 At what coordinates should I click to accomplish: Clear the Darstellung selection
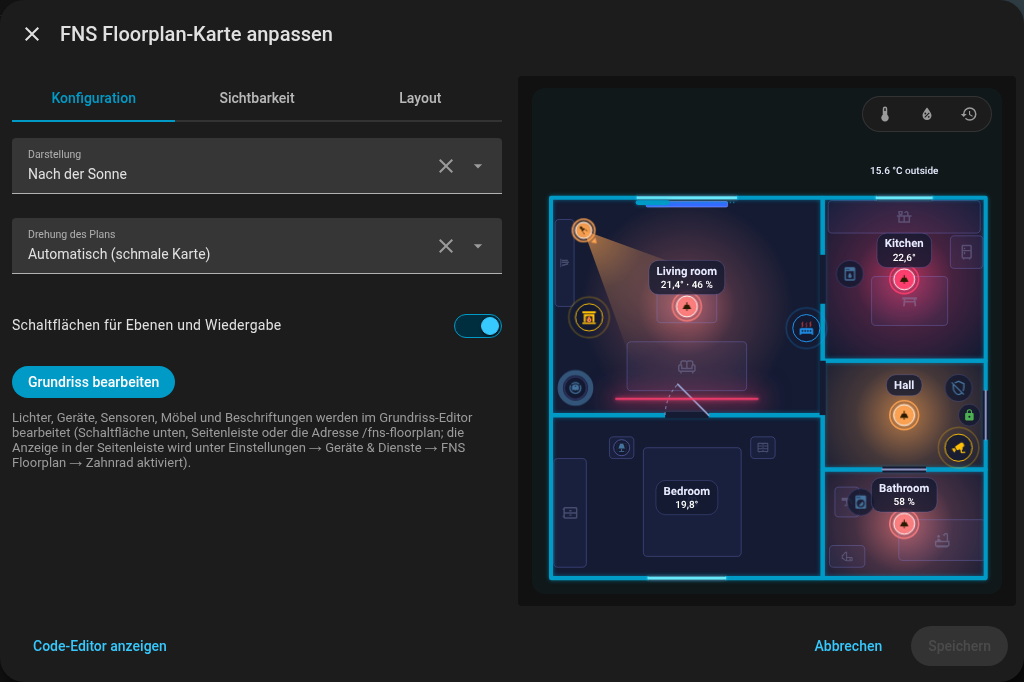(446, 166)
